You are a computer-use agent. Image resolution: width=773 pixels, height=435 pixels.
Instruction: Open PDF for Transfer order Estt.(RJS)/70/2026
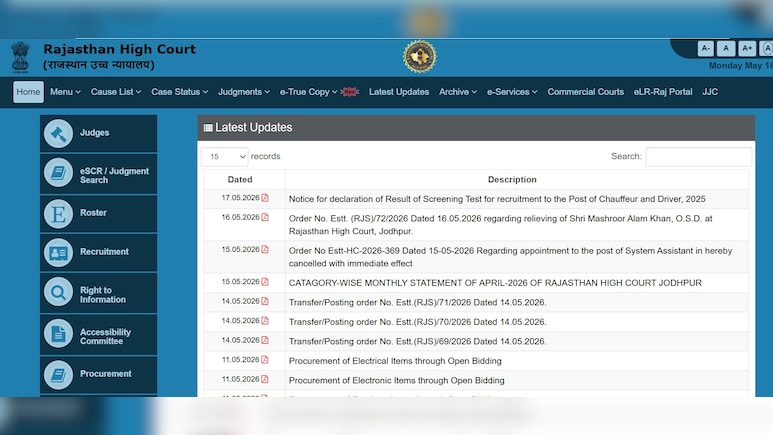tap(265, 321)
